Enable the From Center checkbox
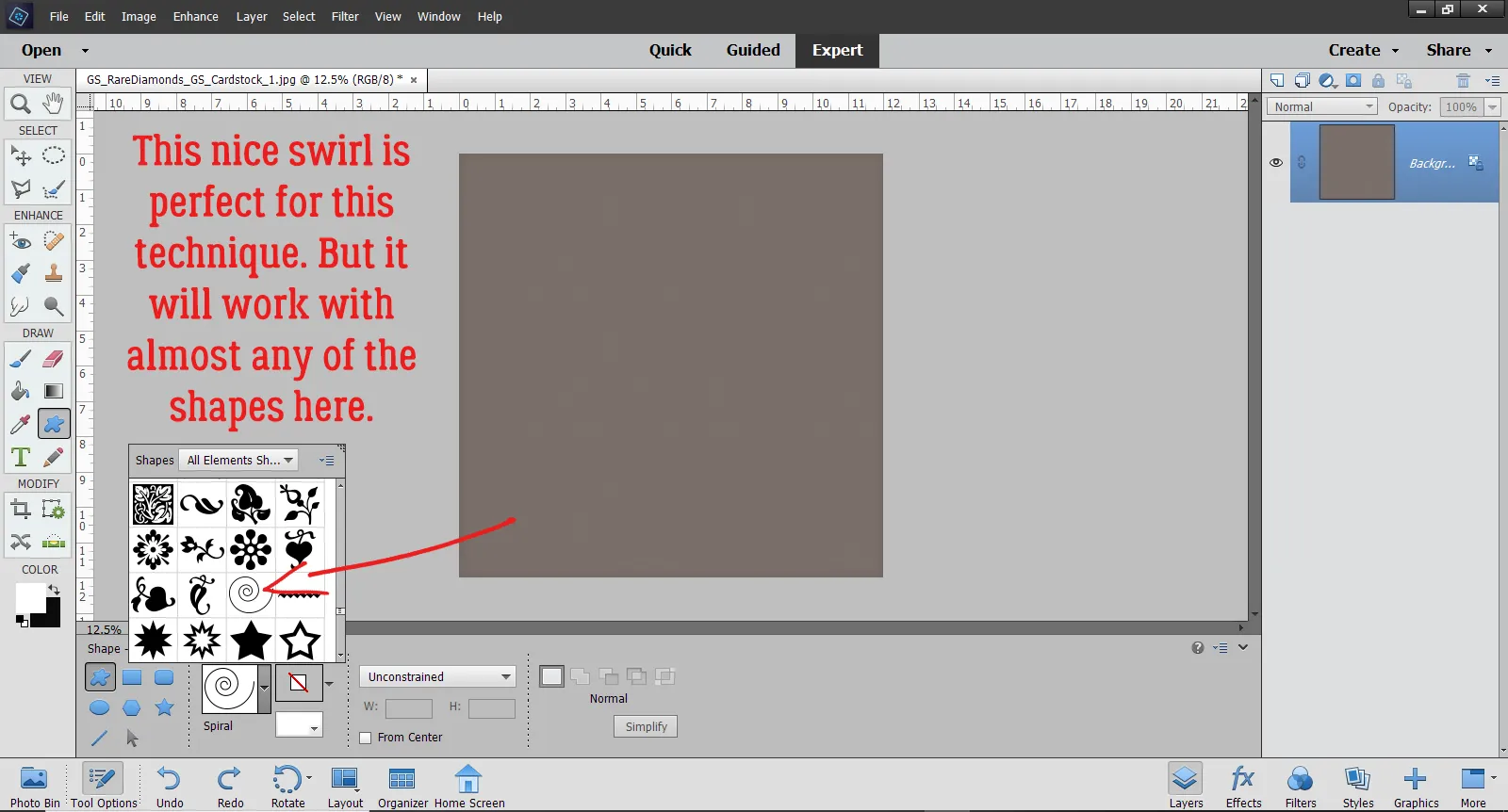1508x812 pixels. pos(366,738)
